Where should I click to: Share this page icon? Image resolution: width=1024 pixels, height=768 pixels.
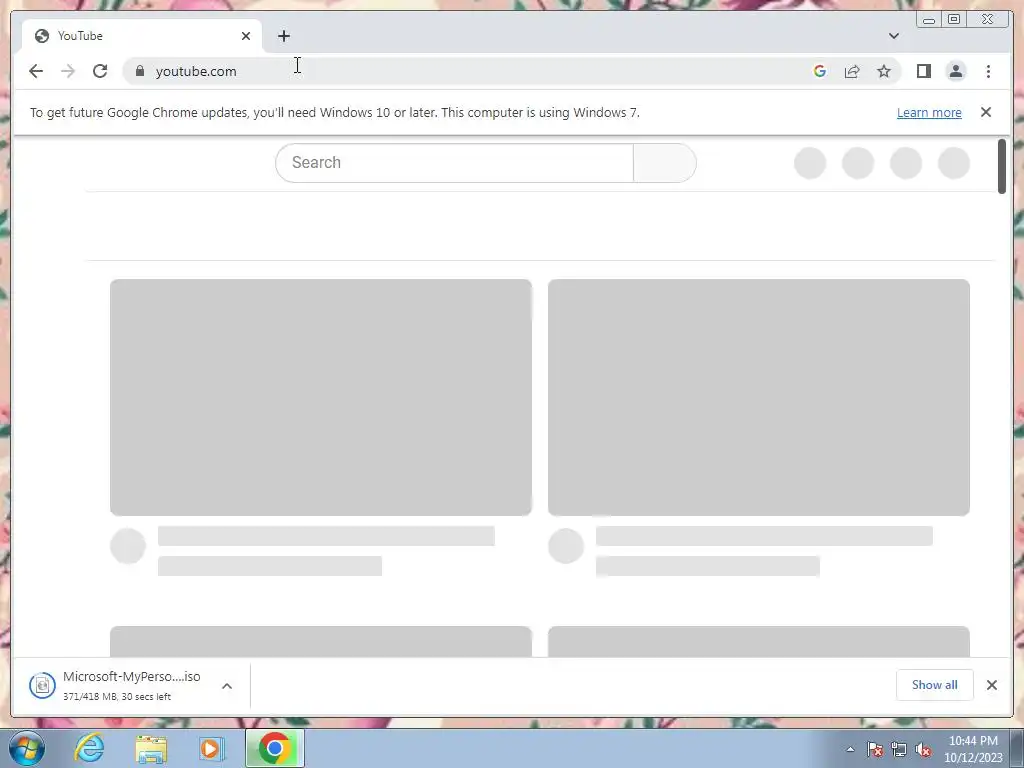point(852,71)
